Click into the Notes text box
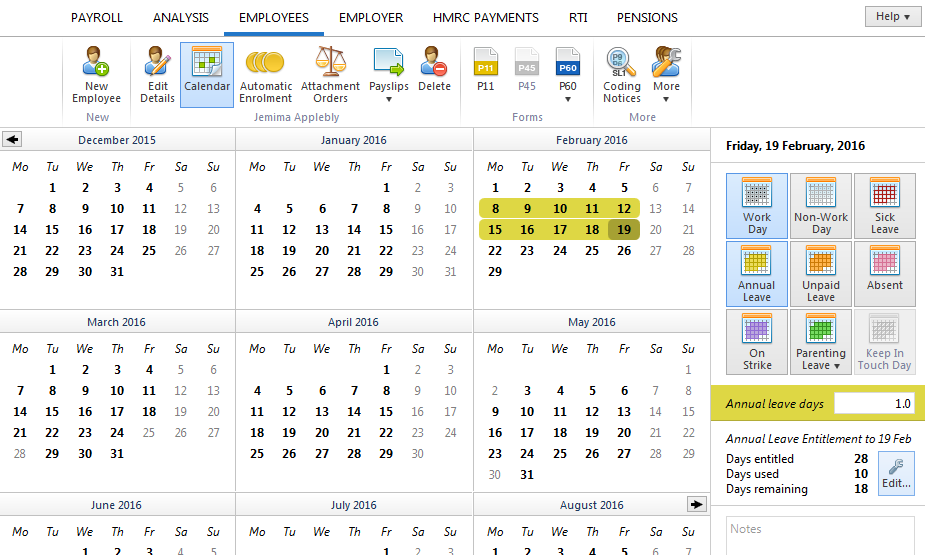925x555 pixels. click(821, 536)
